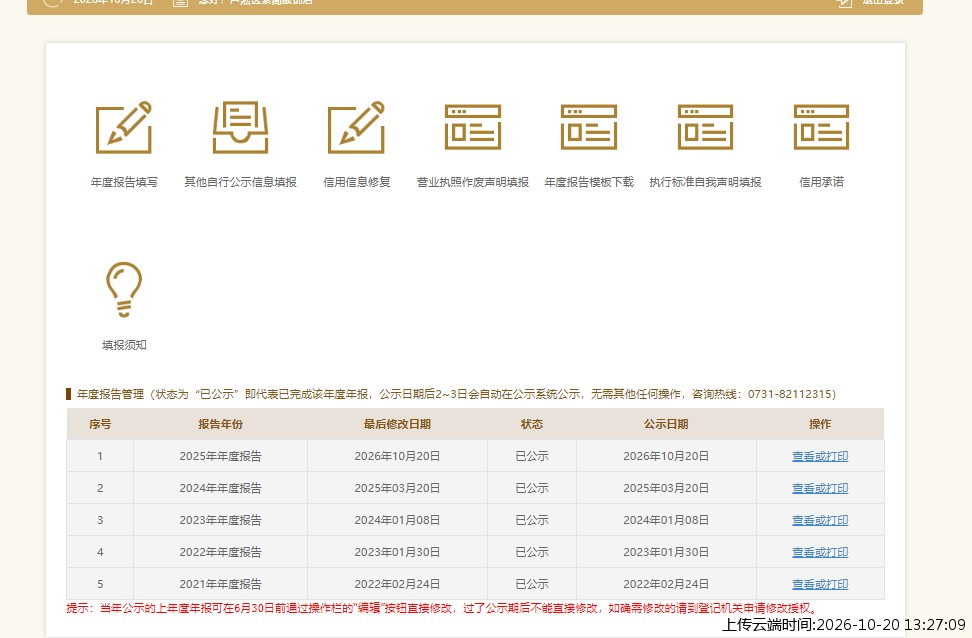Open the 年度报告填写 pencil icon
The image size is (972, 638).
pyautogui.click(x=124, y=127)
